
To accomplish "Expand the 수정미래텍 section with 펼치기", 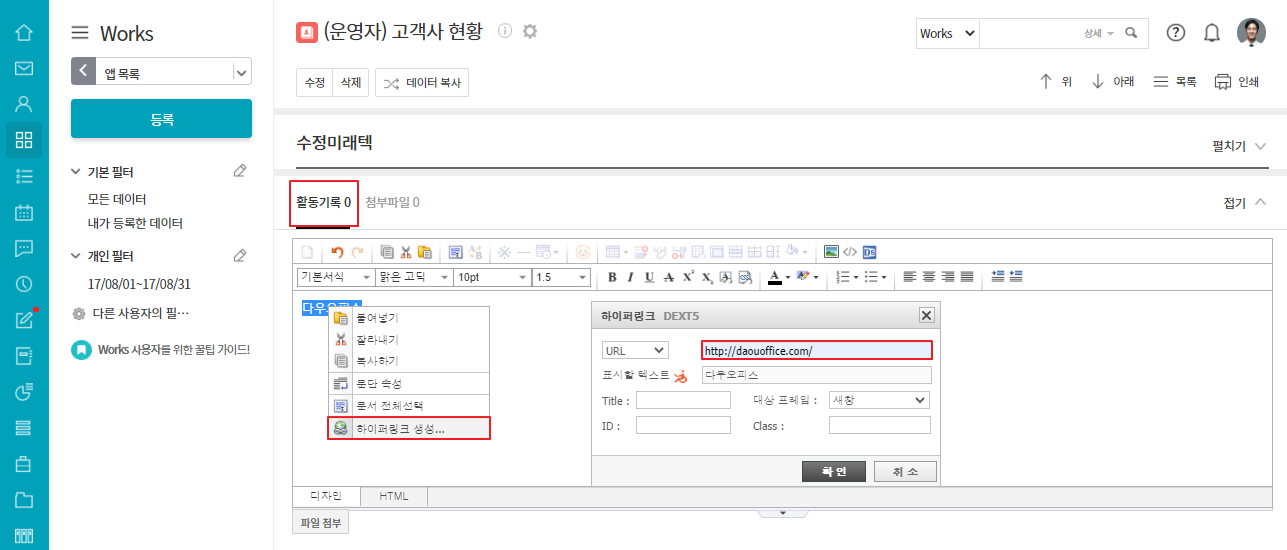I will (x=1238, y=146).
